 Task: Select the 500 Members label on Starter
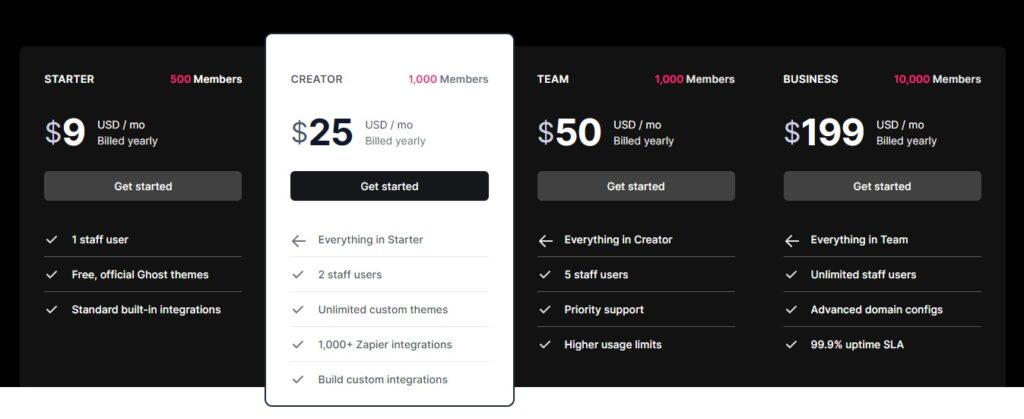point(206,79)
